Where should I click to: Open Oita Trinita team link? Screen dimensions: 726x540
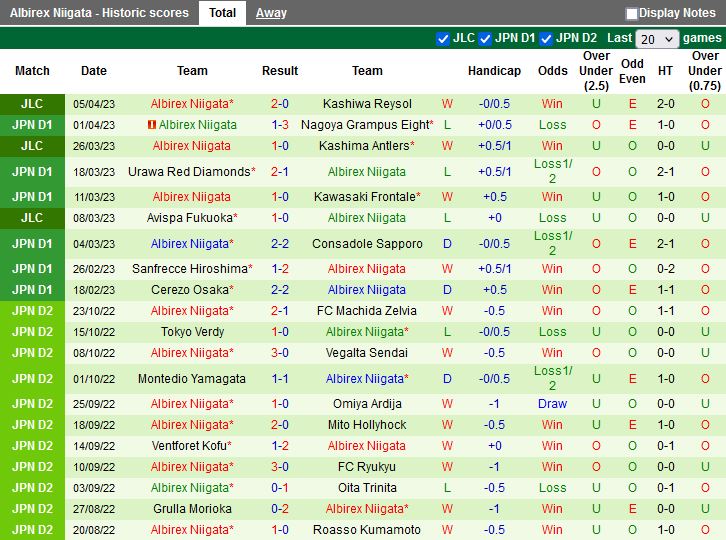[x=367, y=488]
